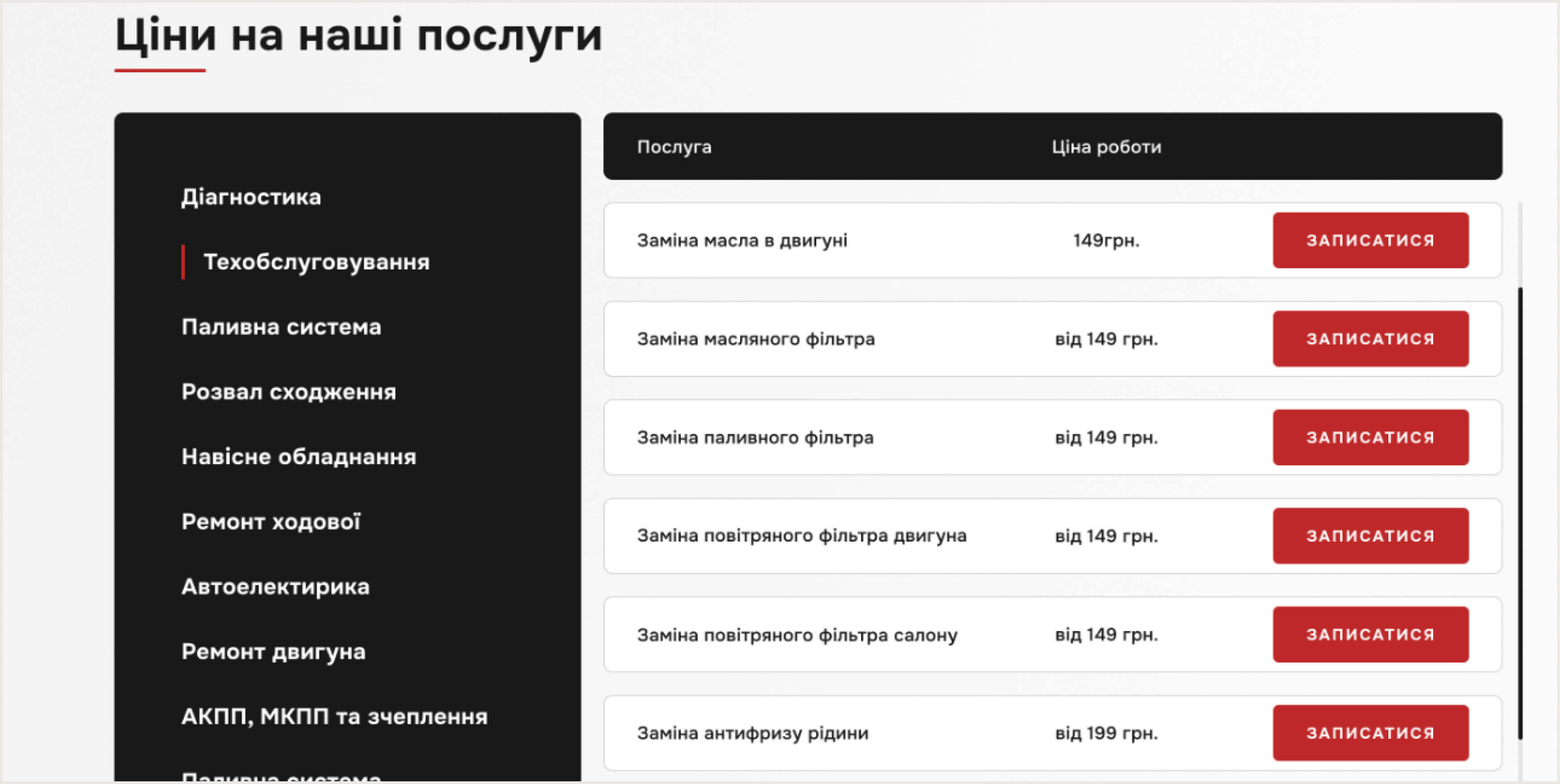Open the Автоелектирика category

pyautogui.click(x=275, y=586)
